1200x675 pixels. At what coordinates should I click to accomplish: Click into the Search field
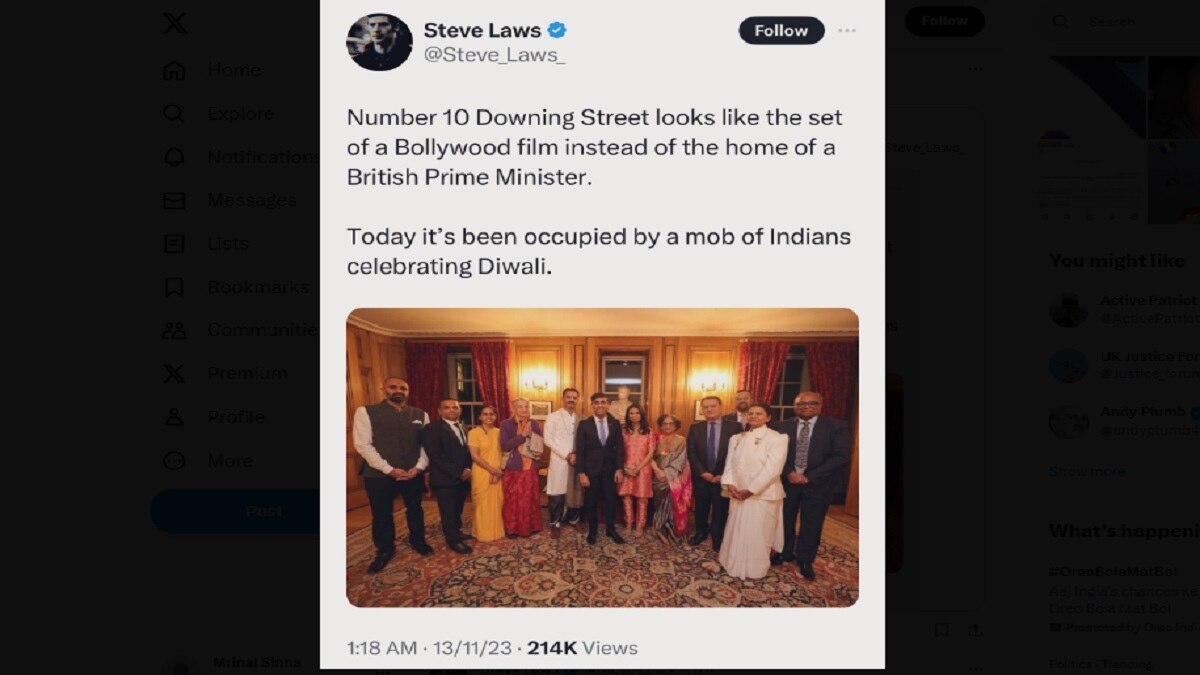1120,21
